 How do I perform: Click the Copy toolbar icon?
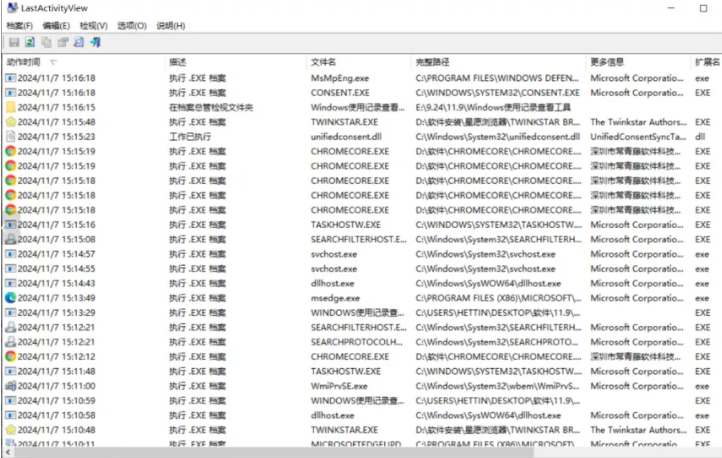[x=46, y=42]
